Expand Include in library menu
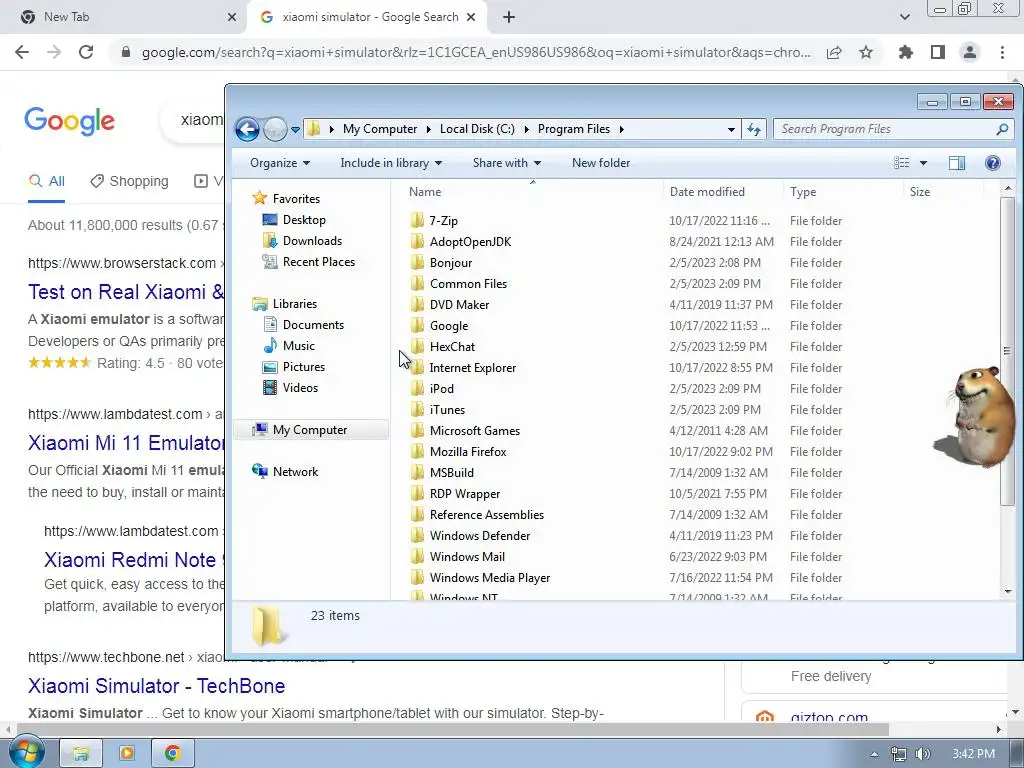 (x=391, y=163)
